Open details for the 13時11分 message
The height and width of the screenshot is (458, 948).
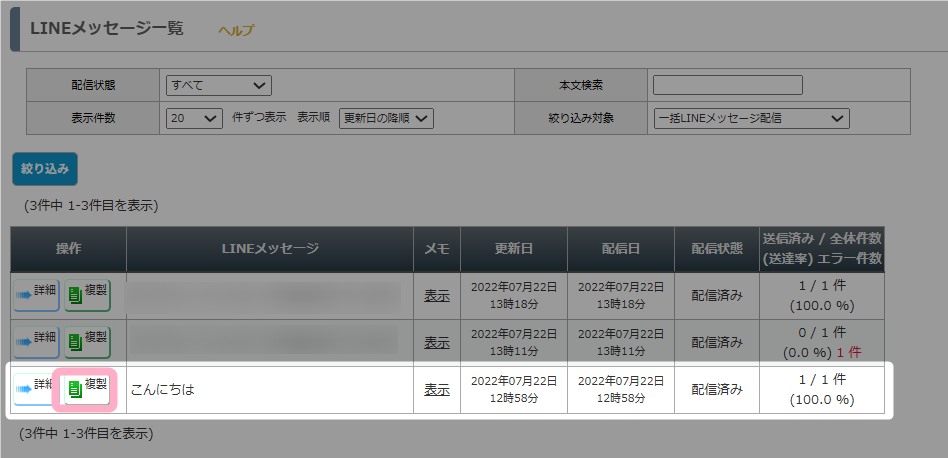click(x=36, y=342)
